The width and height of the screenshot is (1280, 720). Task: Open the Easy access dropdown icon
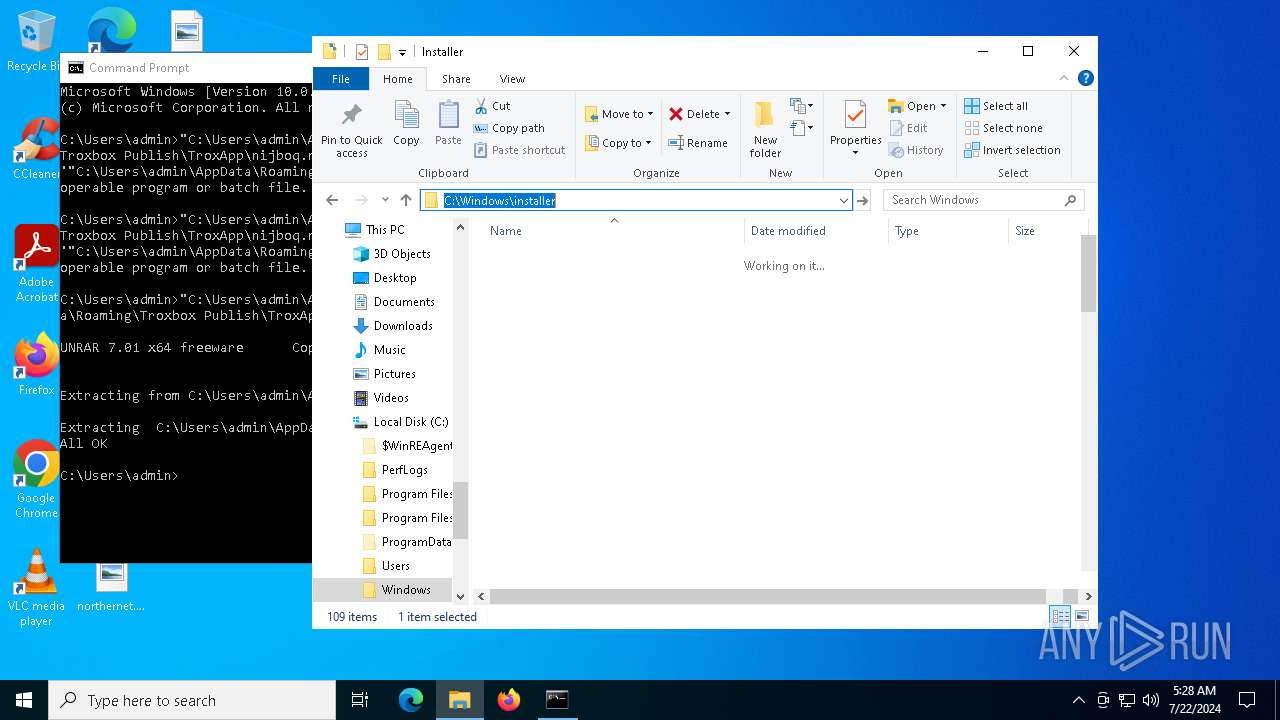click(x=800, y=128)
